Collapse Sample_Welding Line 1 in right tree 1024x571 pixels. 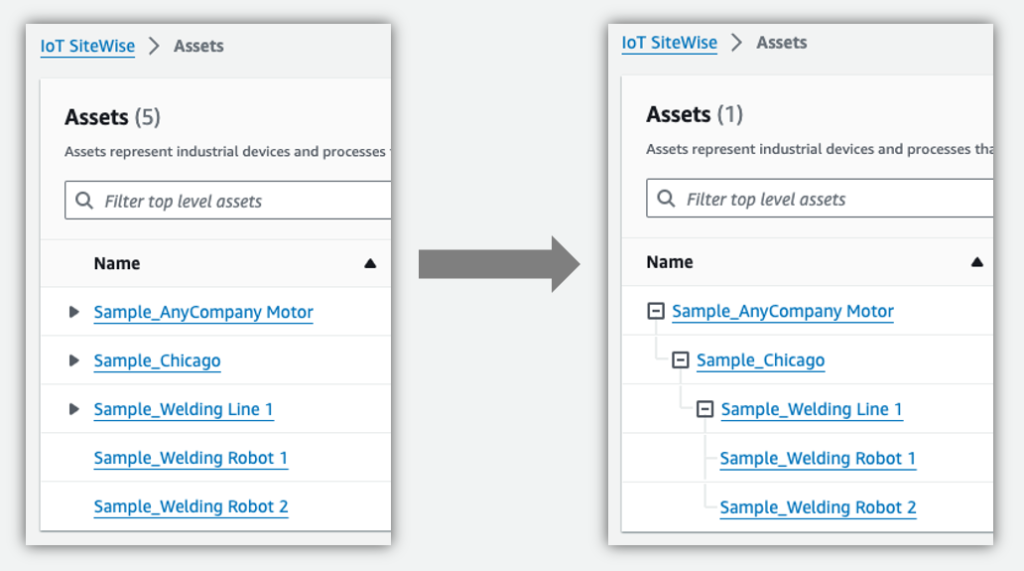tap(705, 409)
